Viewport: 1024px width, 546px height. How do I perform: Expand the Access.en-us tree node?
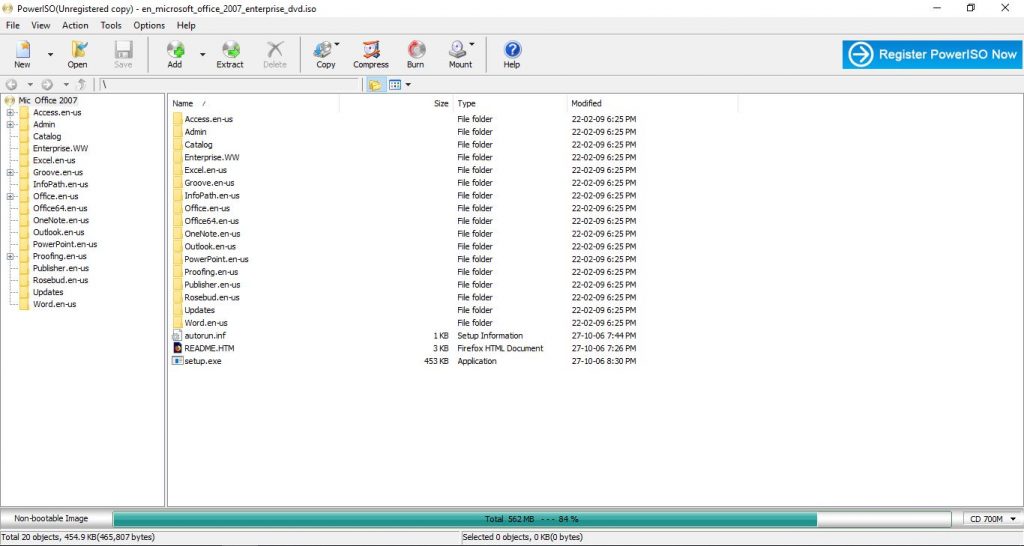(x=10, y=112)
